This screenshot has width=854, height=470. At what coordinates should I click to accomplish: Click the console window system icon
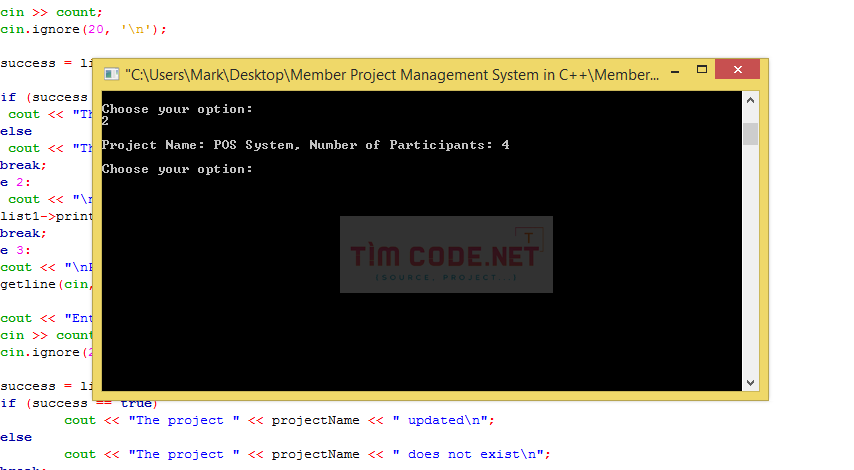(111, 74)
